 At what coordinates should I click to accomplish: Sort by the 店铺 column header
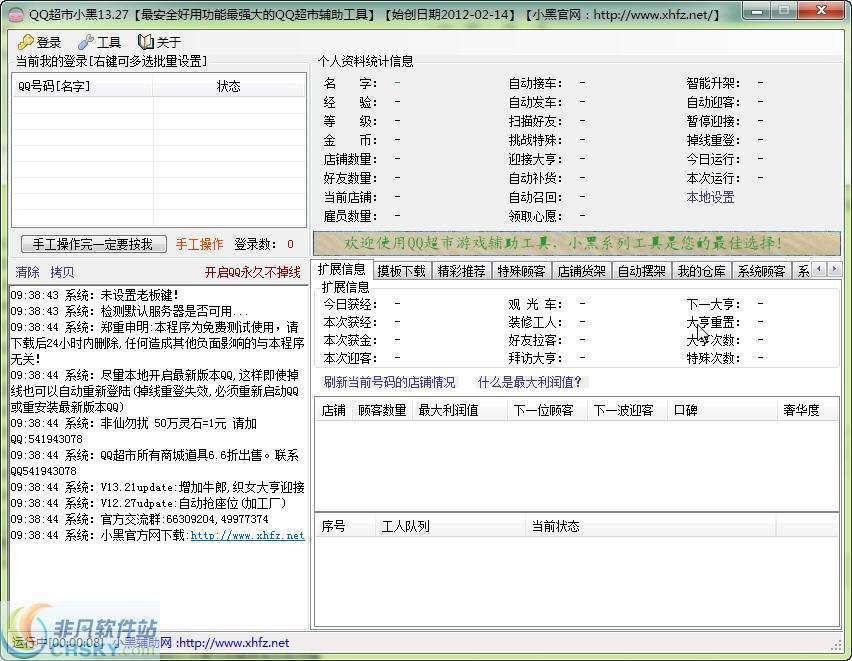pos(334,410)
